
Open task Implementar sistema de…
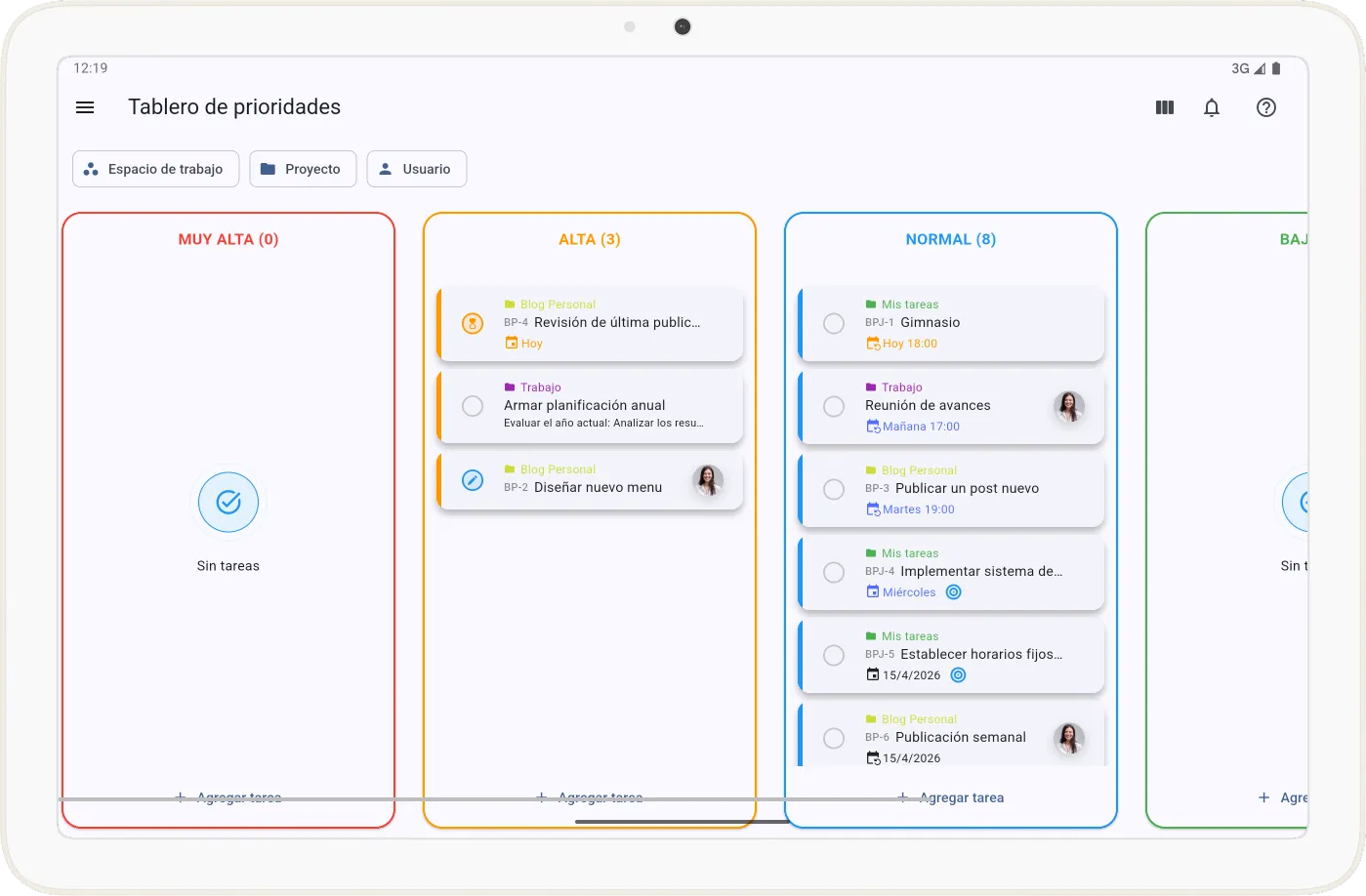tap(952, 572)
